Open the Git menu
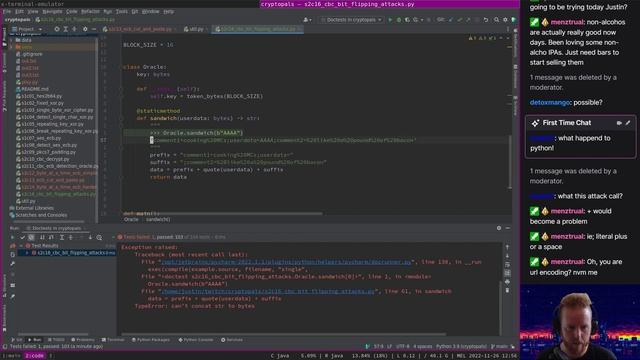The height and width of the screenshot is (360, 640). pos(135,11)
